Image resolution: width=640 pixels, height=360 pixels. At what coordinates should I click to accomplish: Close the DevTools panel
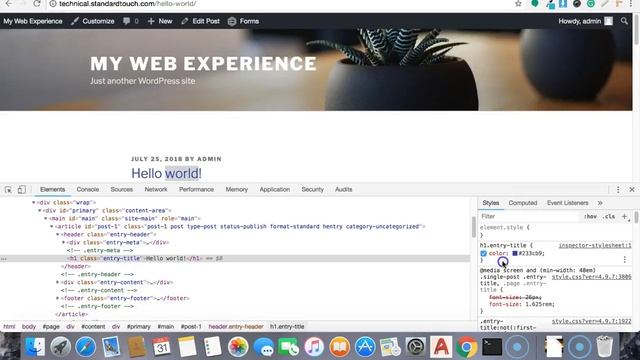coord(632,190)
